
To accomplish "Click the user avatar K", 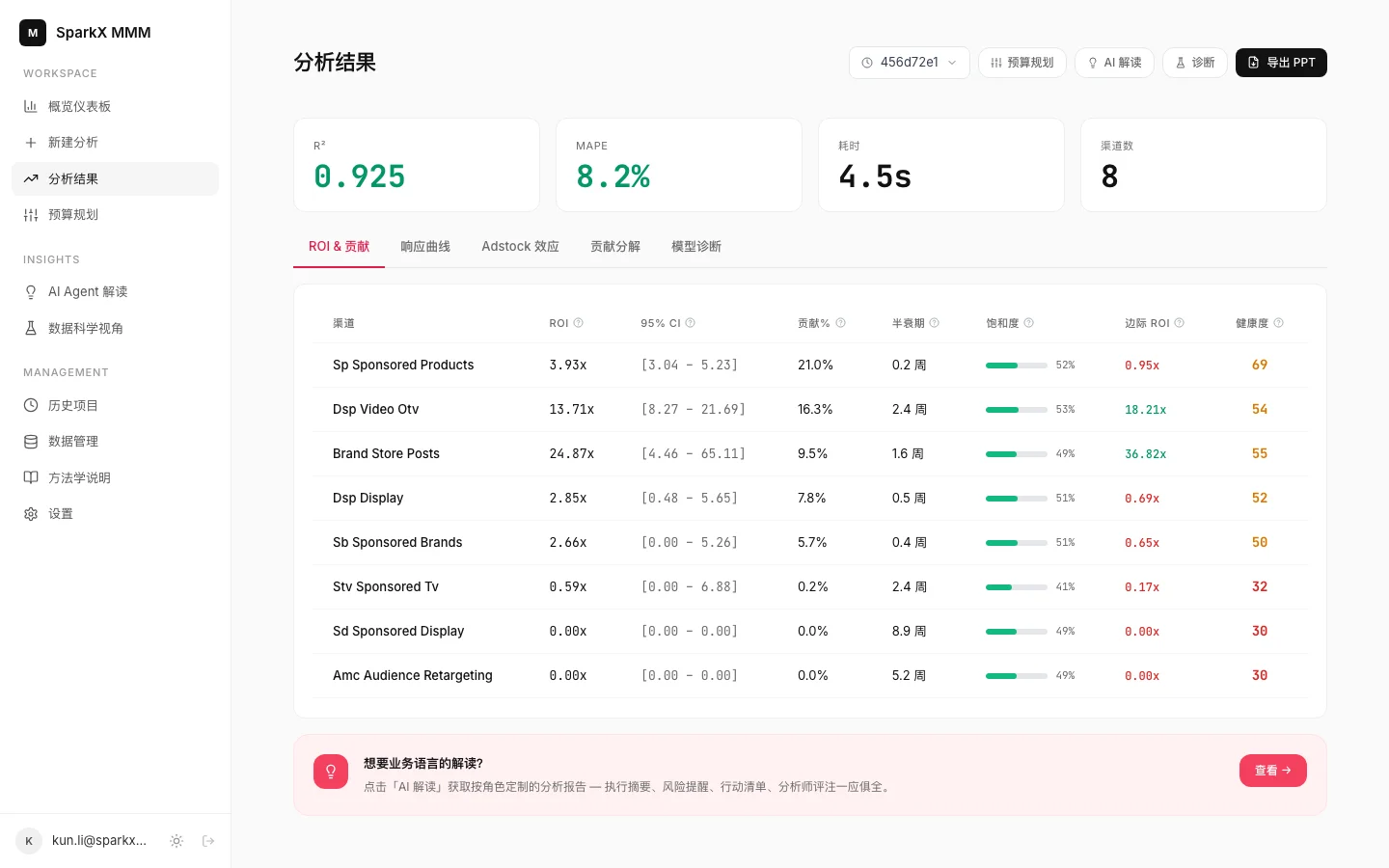I will click(x=29, y=841).
